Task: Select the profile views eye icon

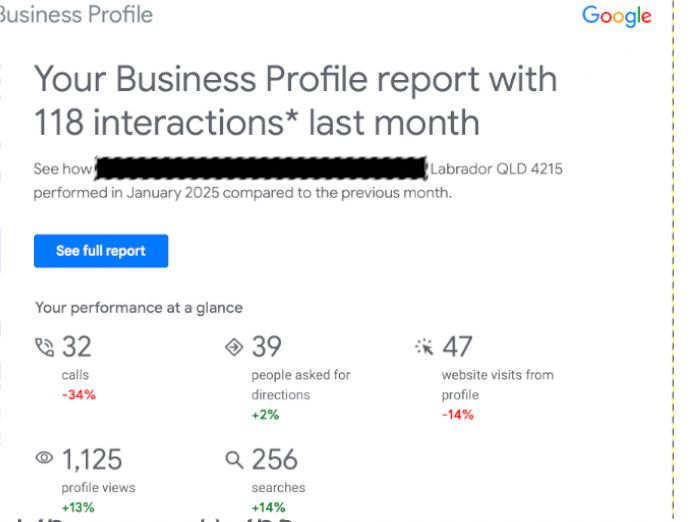Action: click(x=44, y=457)
